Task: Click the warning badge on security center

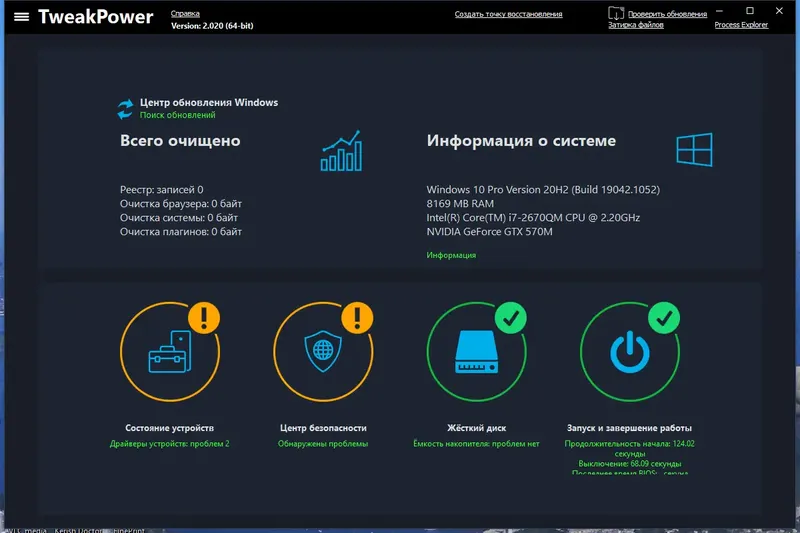Action: click(357, 318)
